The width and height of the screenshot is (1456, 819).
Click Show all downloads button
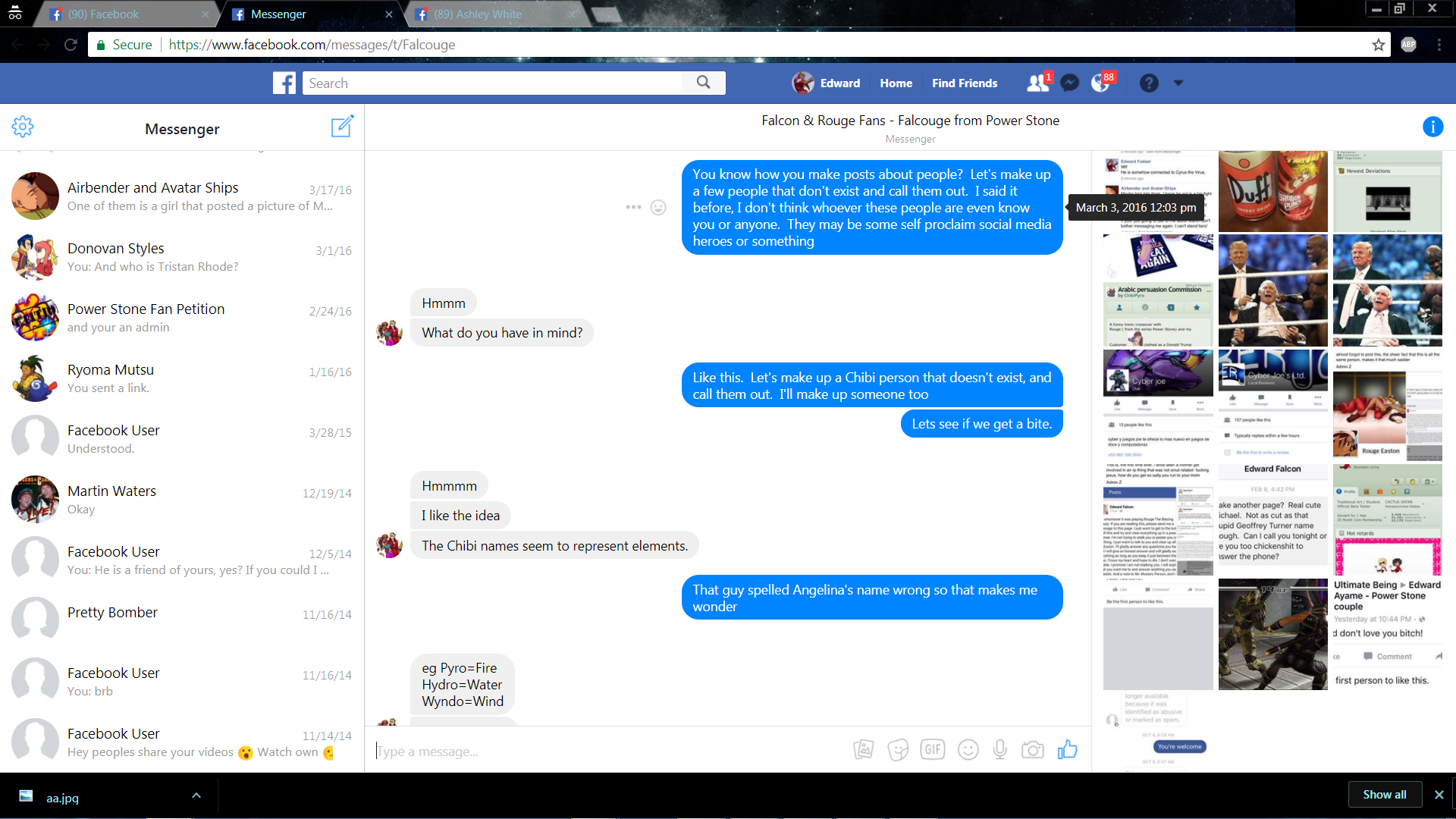(x=1385, y=795)
